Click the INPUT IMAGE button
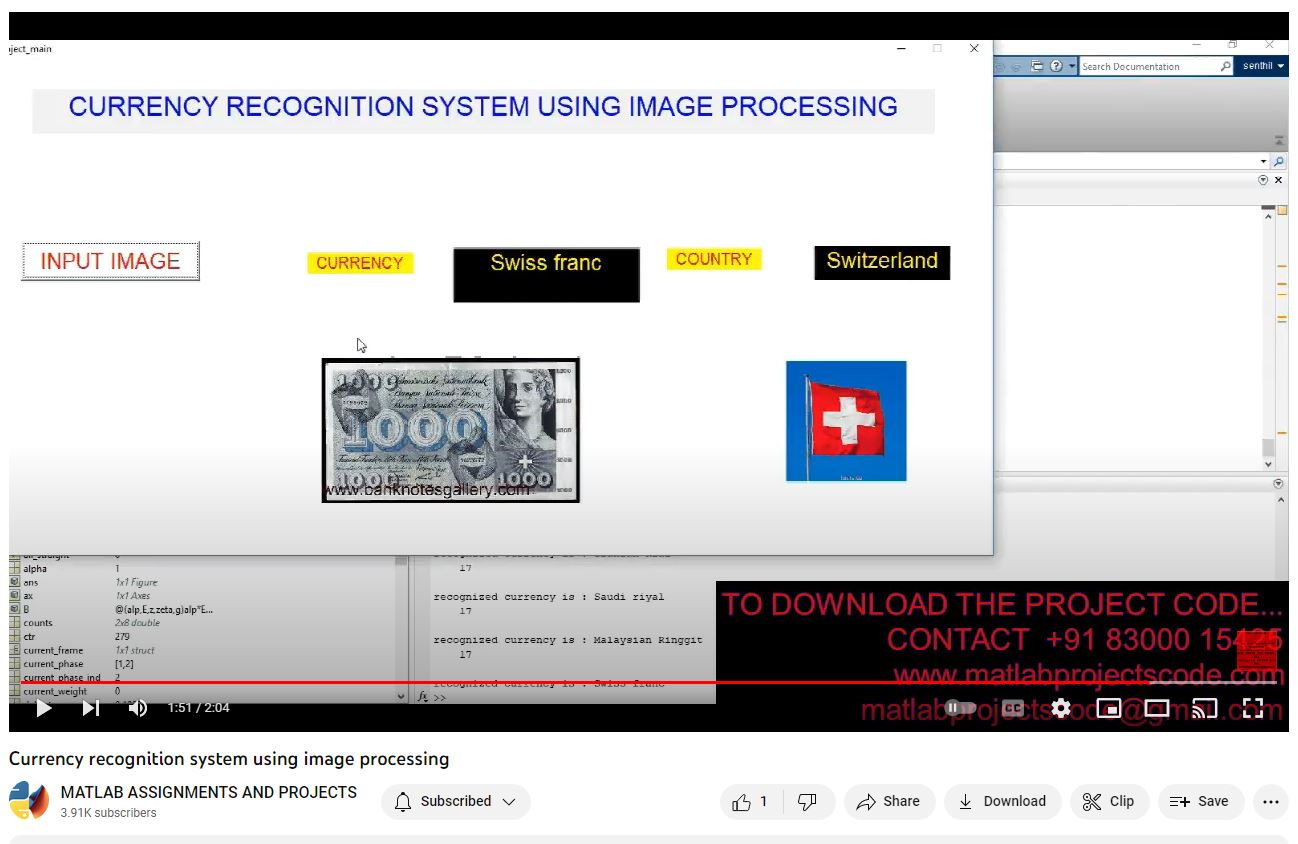 pos(110,261)
